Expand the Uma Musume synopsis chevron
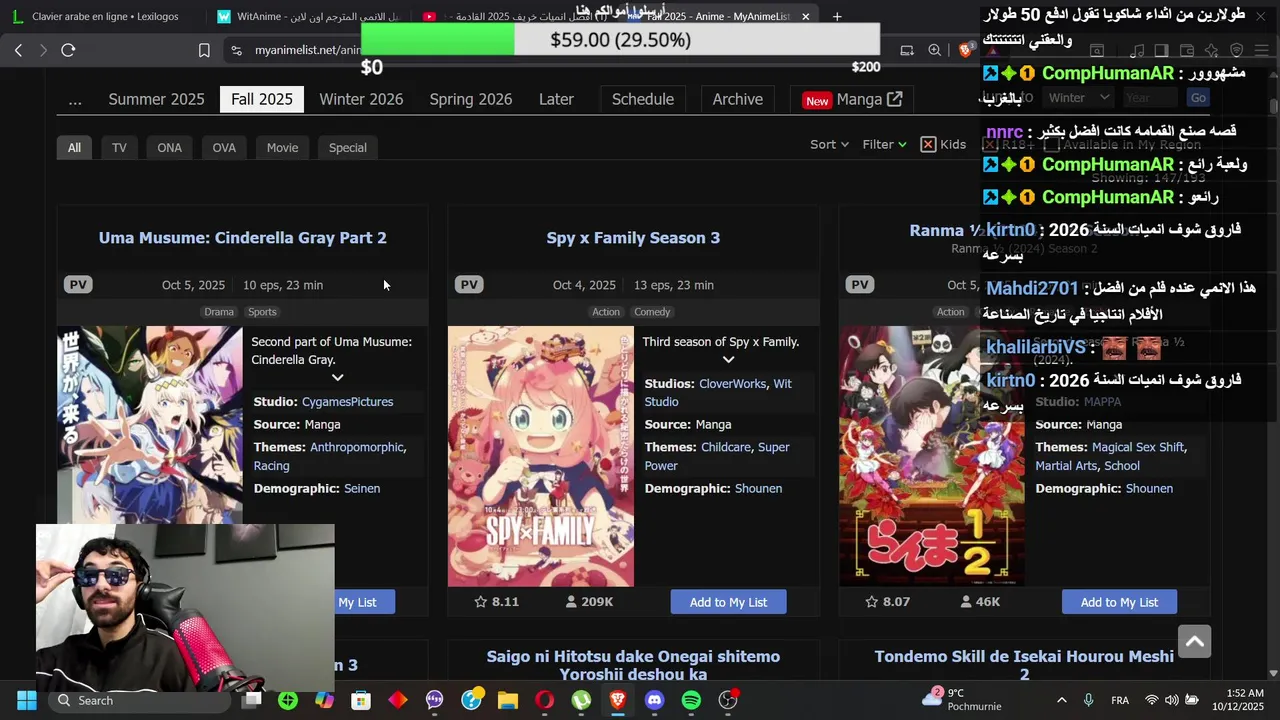The height and width of the screenshot is (720, 1280). (x=337, y=377)
